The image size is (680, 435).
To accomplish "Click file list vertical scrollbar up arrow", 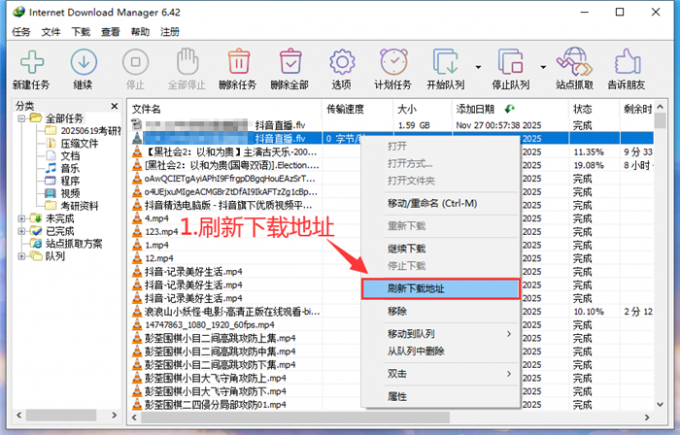I will pyautogui.click(x=660, y=107).
